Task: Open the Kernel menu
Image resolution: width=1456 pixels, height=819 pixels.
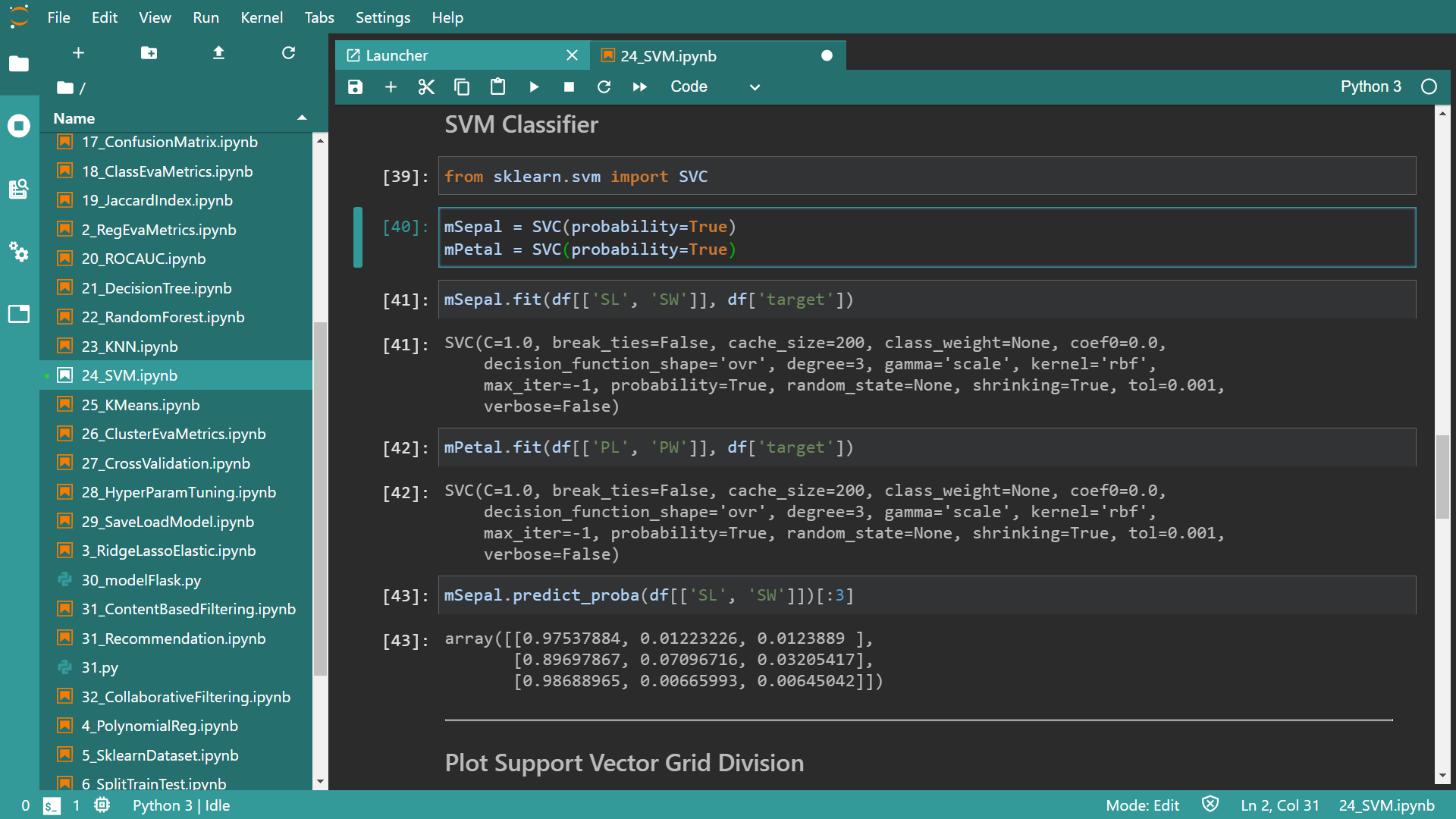Action: point(261,17)
